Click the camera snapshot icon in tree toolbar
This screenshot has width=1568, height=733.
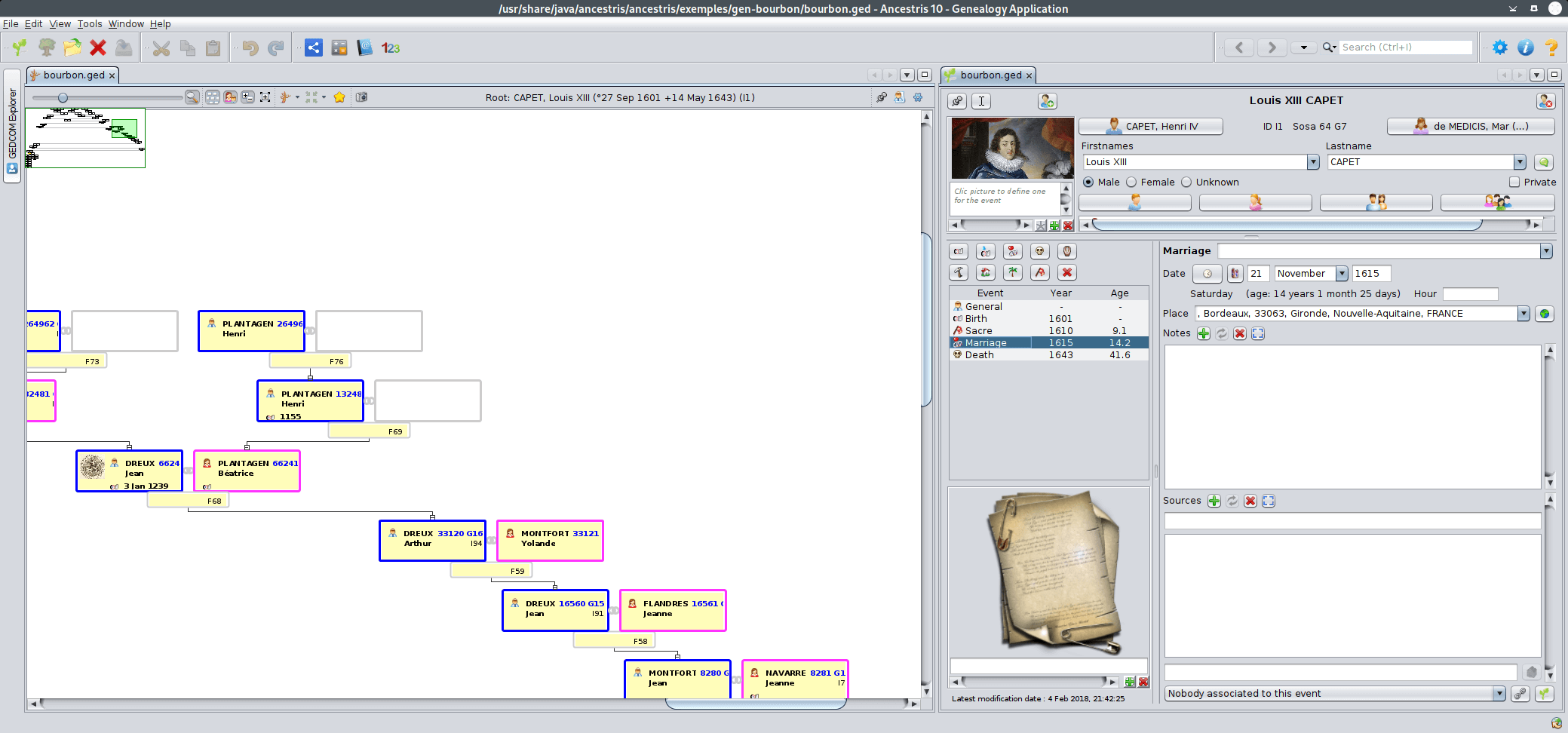(x=361, y=97)
